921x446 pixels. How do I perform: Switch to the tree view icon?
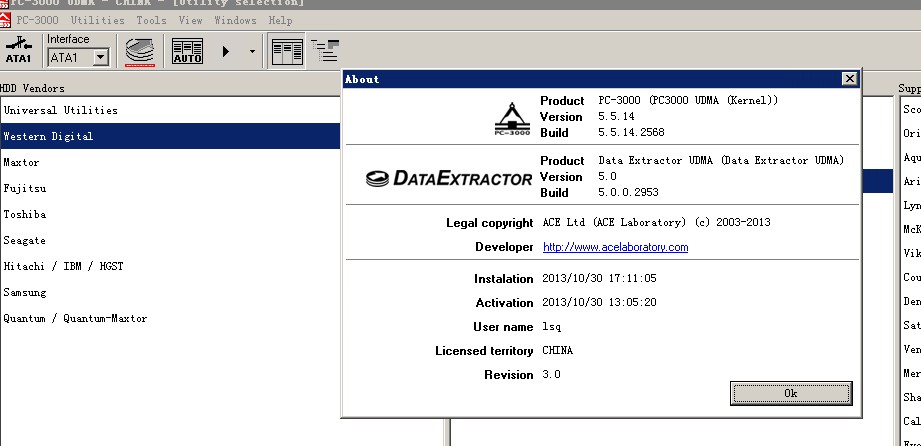click(325, 51)
